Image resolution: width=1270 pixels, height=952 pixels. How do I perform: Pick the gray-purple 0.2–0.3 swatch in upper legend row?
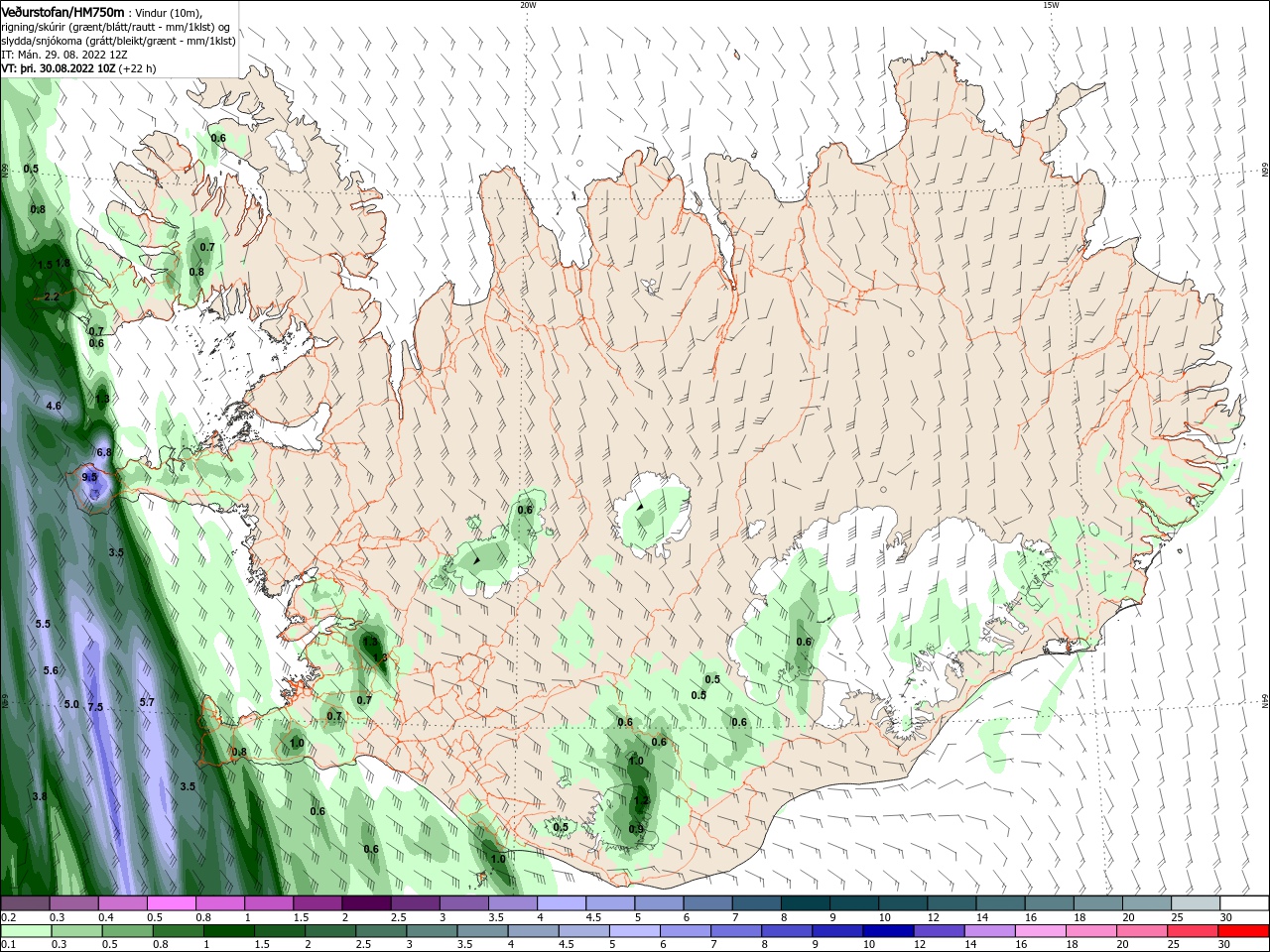[25, 903]
